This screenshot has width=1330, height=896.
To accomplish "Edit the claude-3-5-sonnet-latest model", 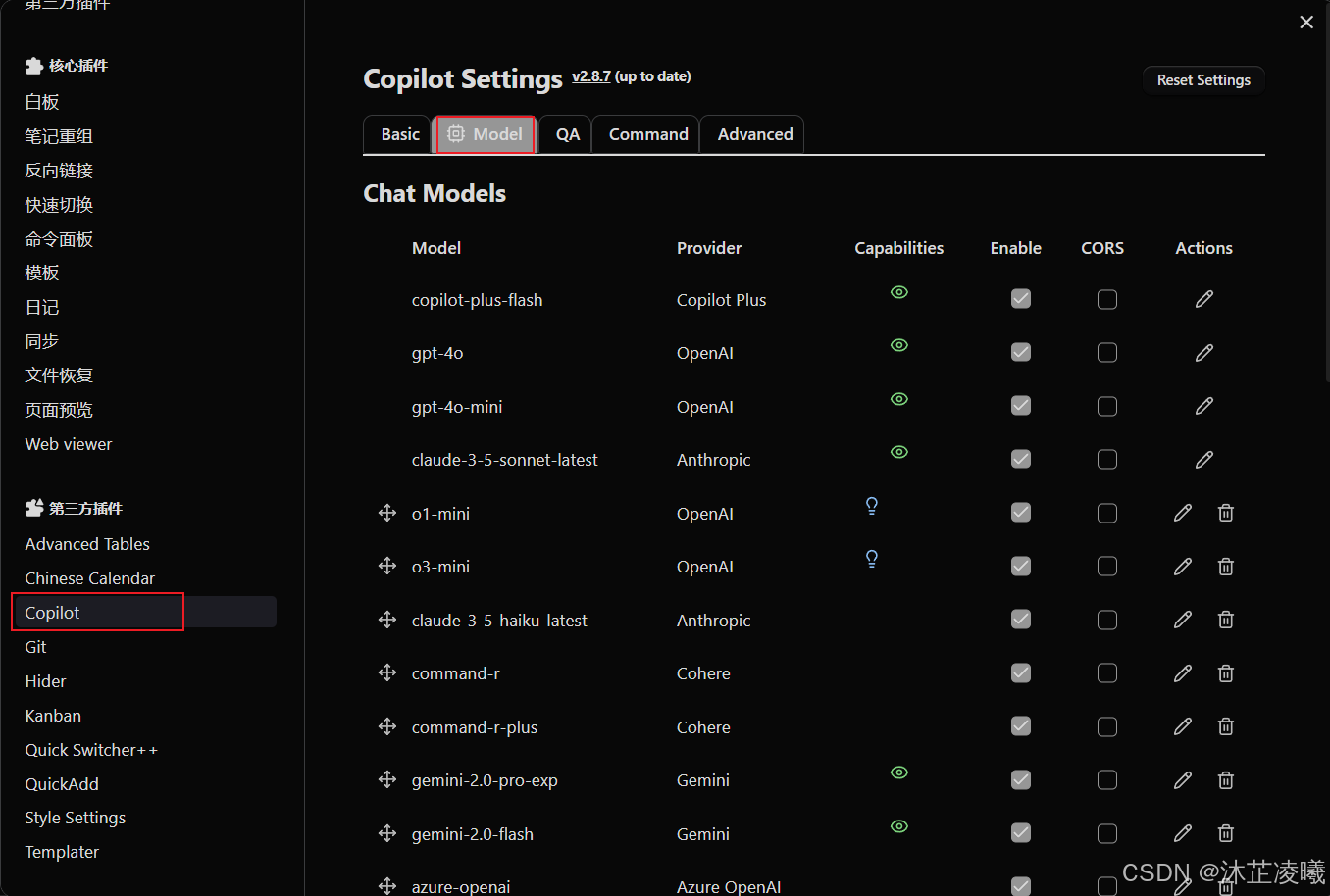I will click(1204, 460).
